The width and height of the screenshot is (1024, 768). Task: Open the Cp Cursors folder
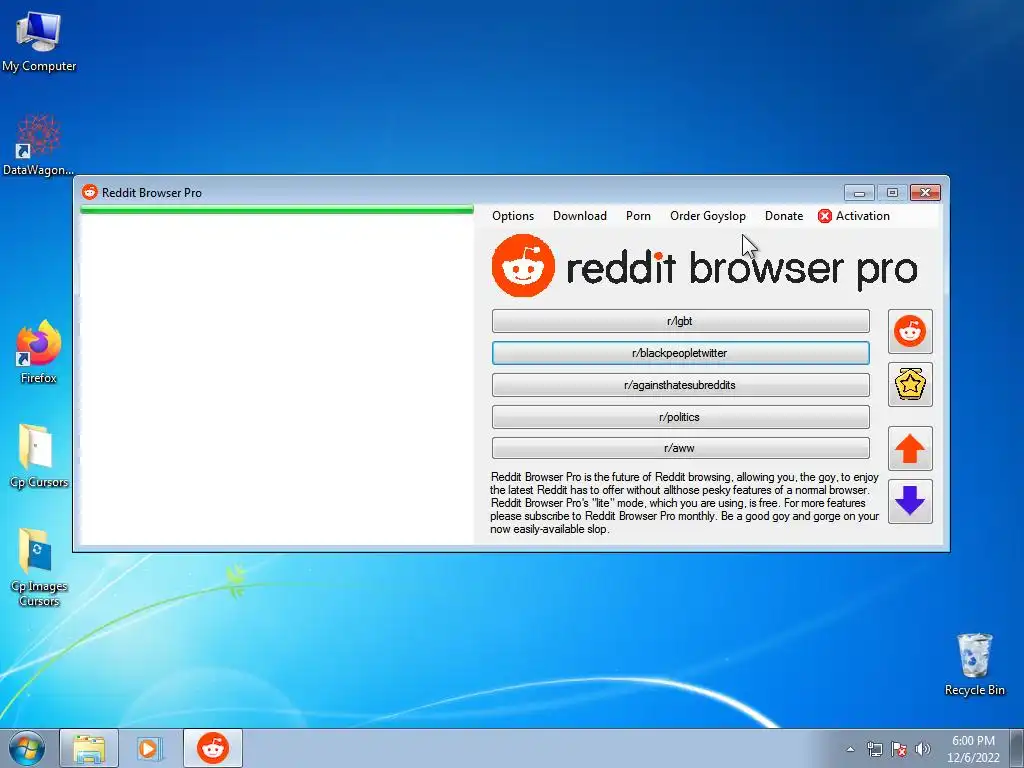39,456
